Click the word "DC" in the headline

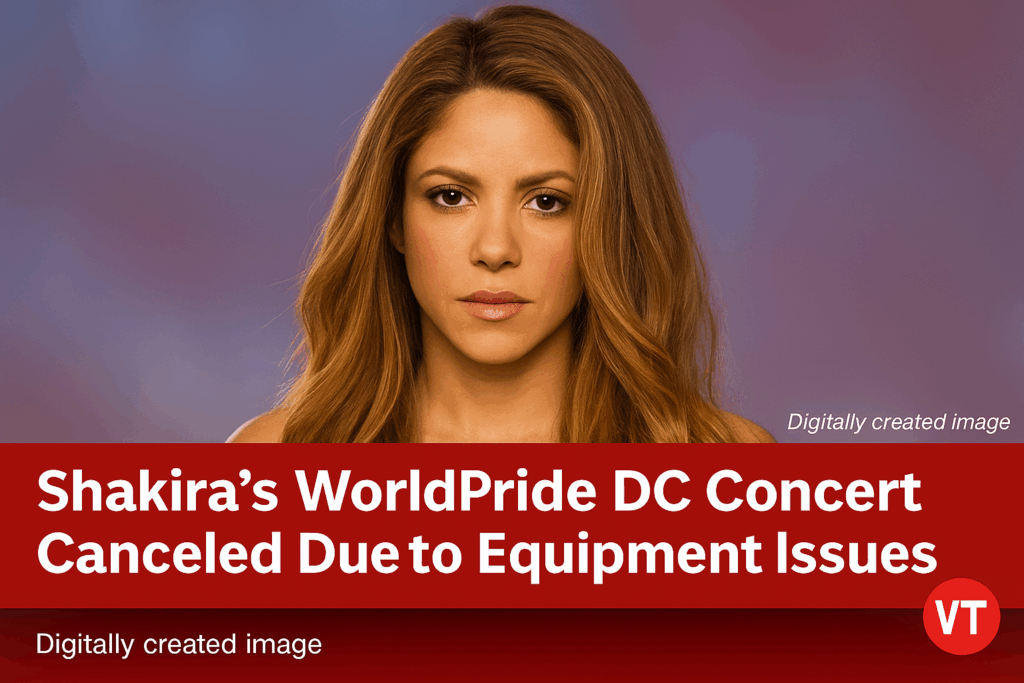coord(651,492)
